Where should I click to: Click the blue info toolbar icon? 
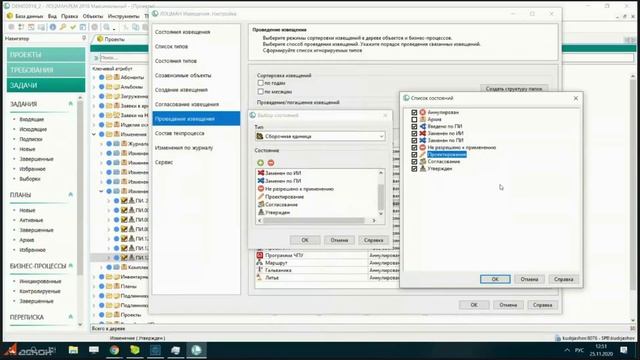click(x=53, y=27)
